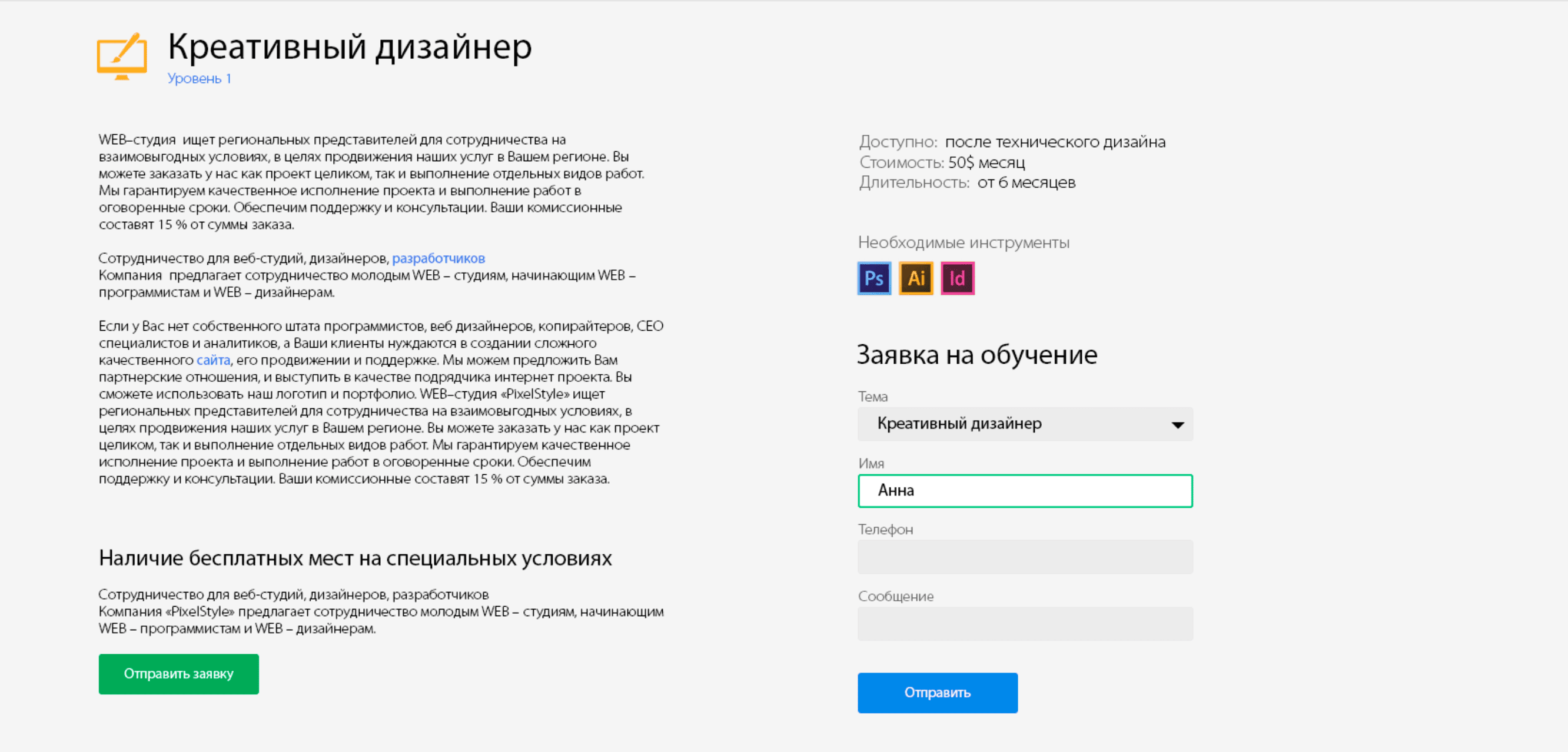The height and width of the screenshot is (752, 1568).
Task: Click into the Сообщение text field
Action: coord(1025,624)
